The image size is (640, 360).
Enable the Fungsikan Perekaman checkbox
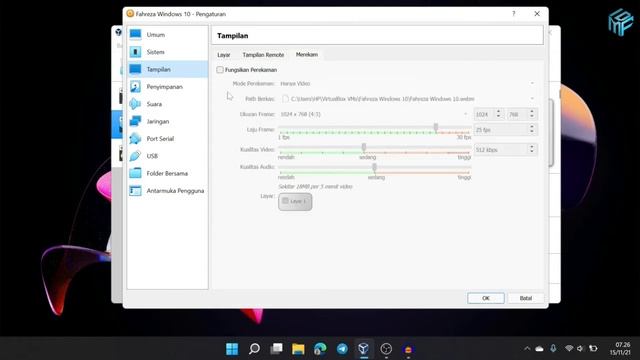click(220, 70)
